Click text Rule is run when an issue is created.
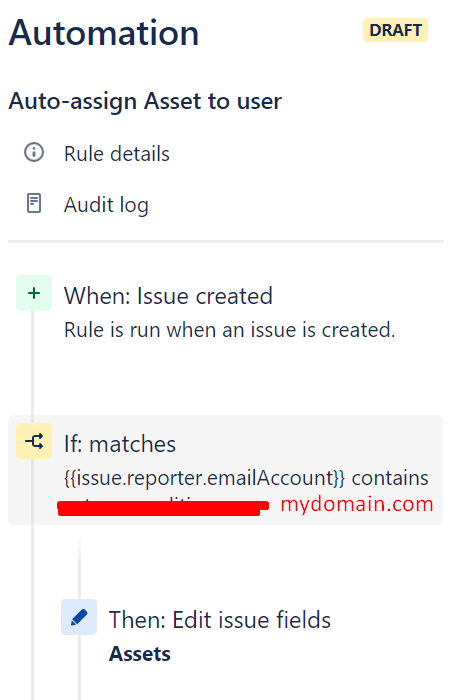 click(230, 330)
